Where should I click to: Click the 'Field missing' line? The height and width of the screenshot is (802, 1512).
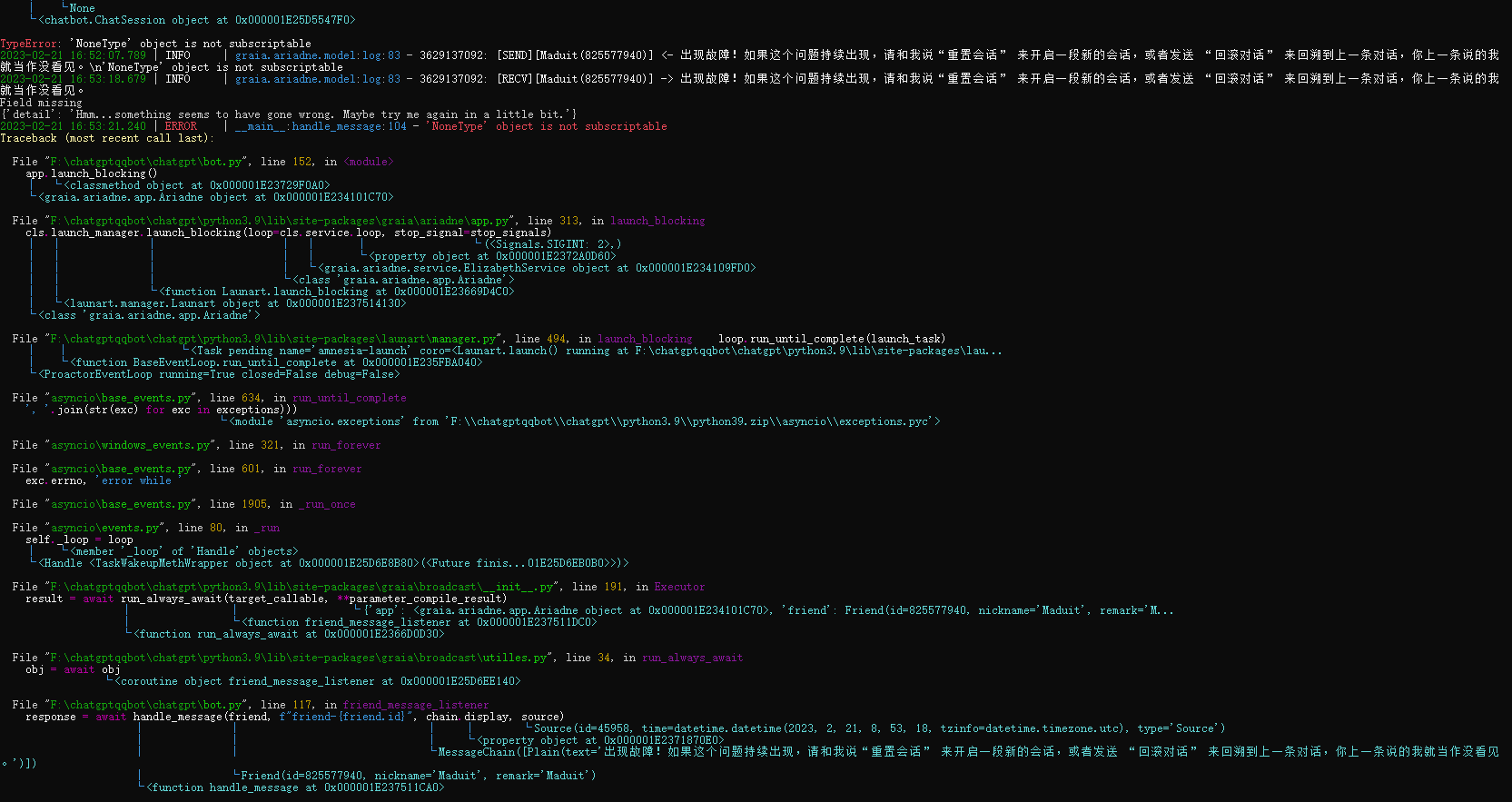(41, 103)
